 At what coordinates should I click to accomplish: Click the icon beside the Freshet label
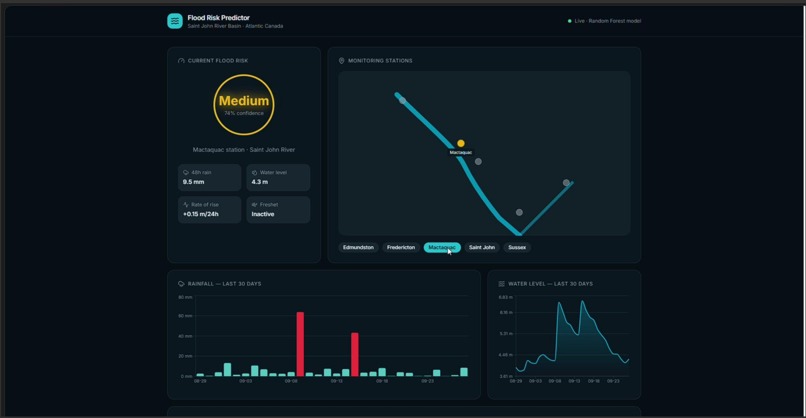(254, 205)
